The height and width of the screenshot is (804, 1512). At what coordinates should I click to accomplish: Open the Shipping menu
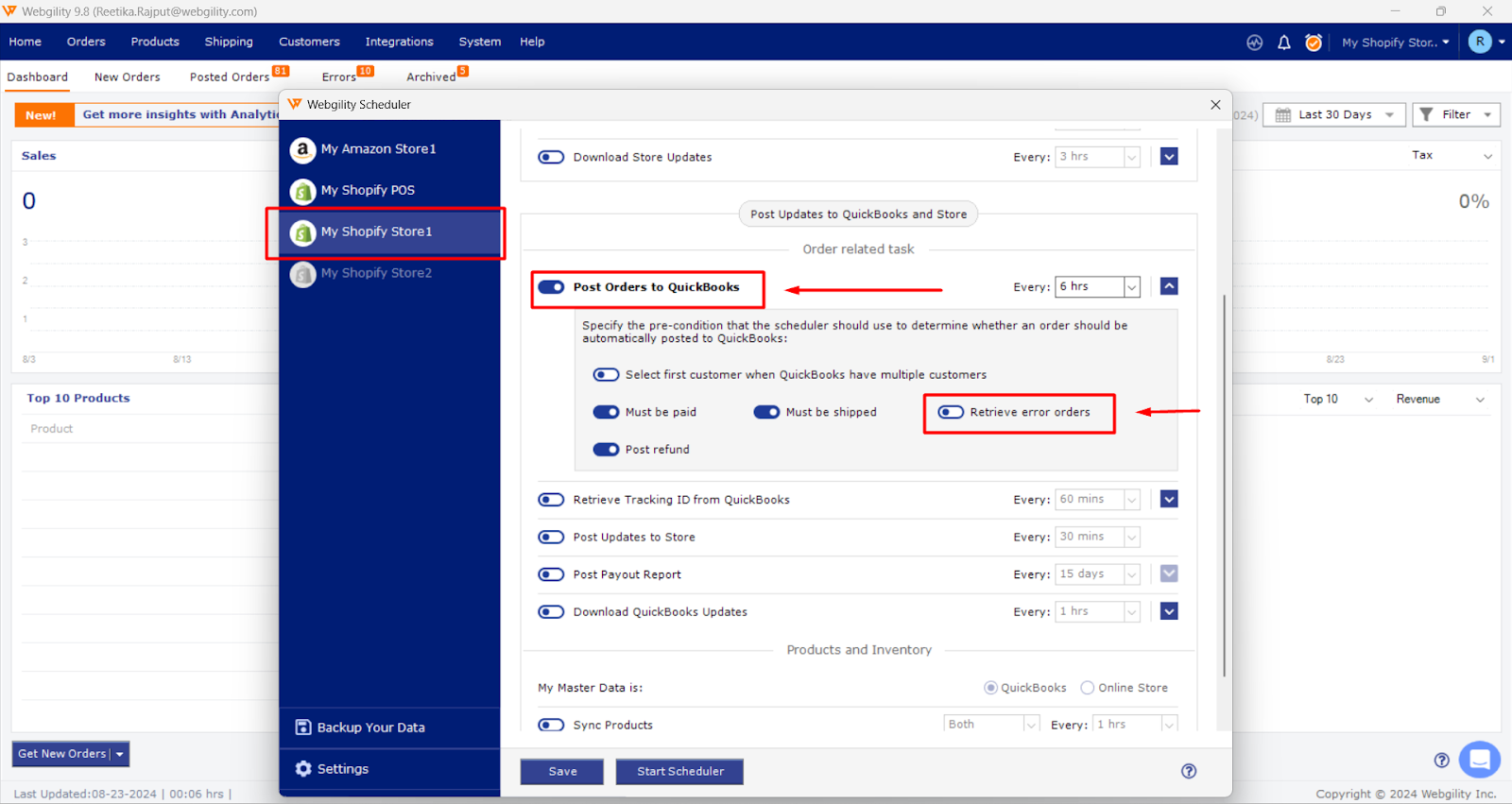click(x=229, y=42)
